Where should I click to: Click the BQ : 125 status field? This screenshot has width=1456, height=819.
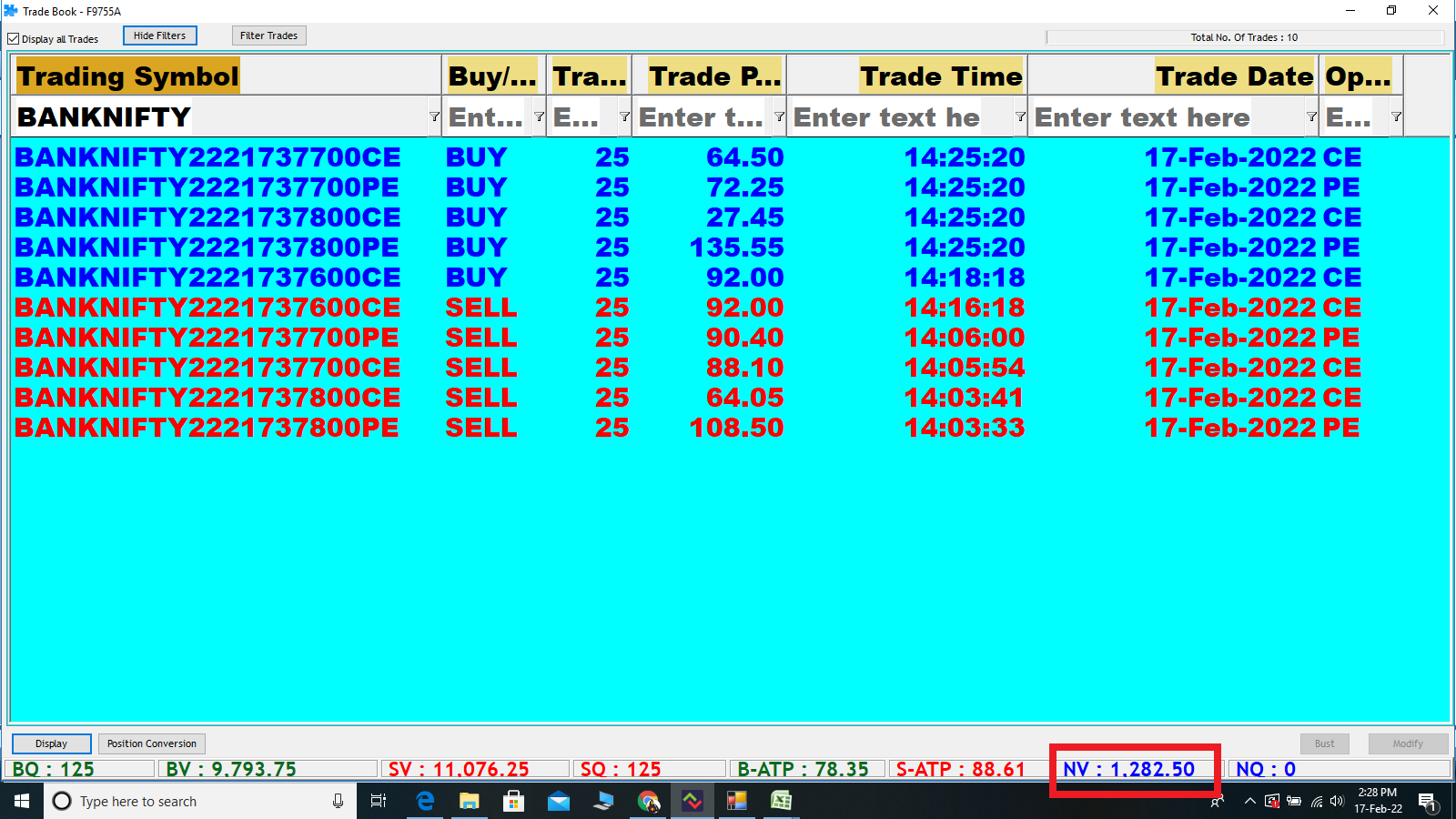[79, 769]
